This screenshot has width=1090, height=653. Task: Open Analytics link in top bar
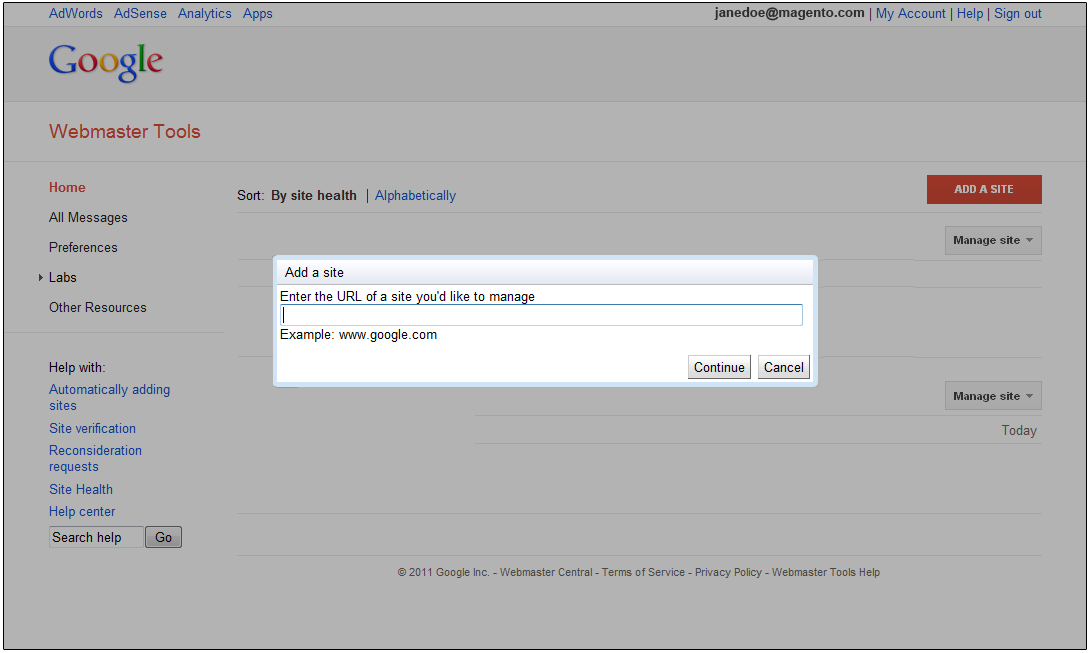pos(204,13)
